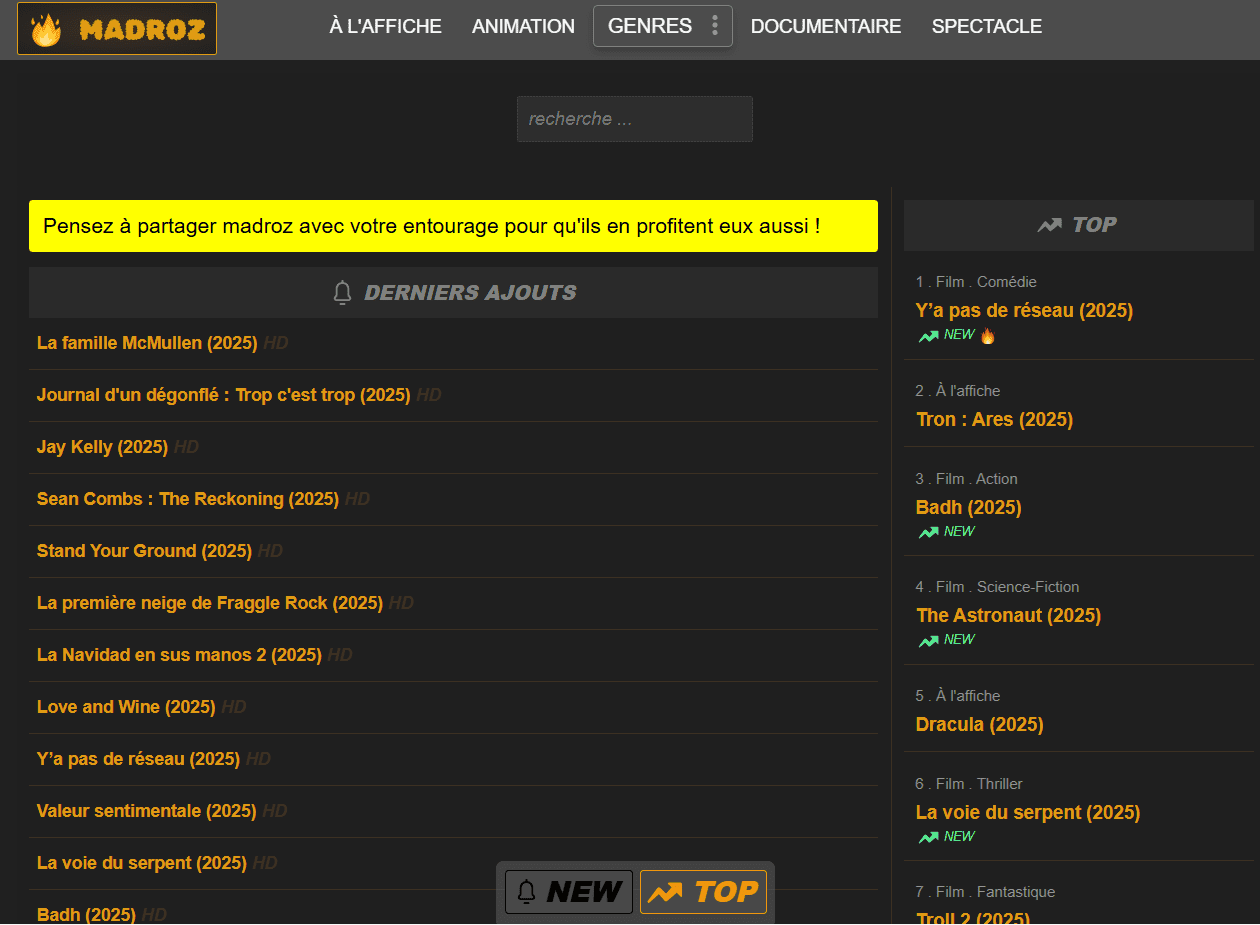This screenshot has height=925, width=1260.
Task: Click the three-dot icon beside Genres
Action: [714, 26]
